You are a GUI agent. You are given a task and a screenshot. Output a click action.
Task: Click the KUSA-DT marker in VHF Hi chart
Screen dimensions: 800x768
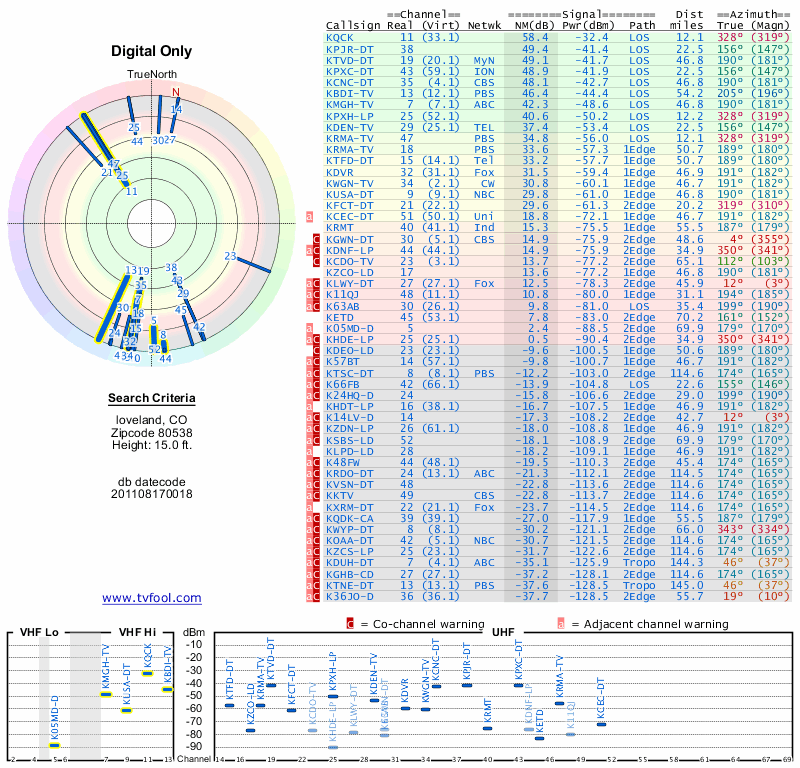tap(127, 710)
